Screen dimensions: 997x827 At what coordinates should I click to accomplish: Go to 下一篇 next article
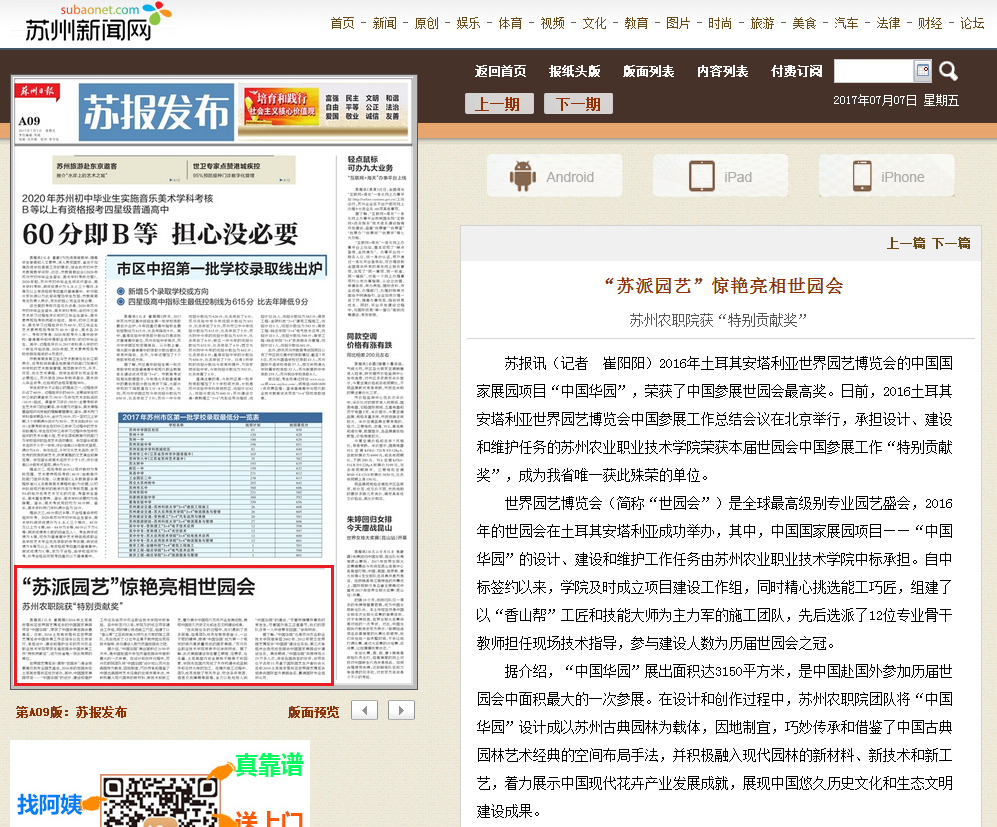click(951, 243)
